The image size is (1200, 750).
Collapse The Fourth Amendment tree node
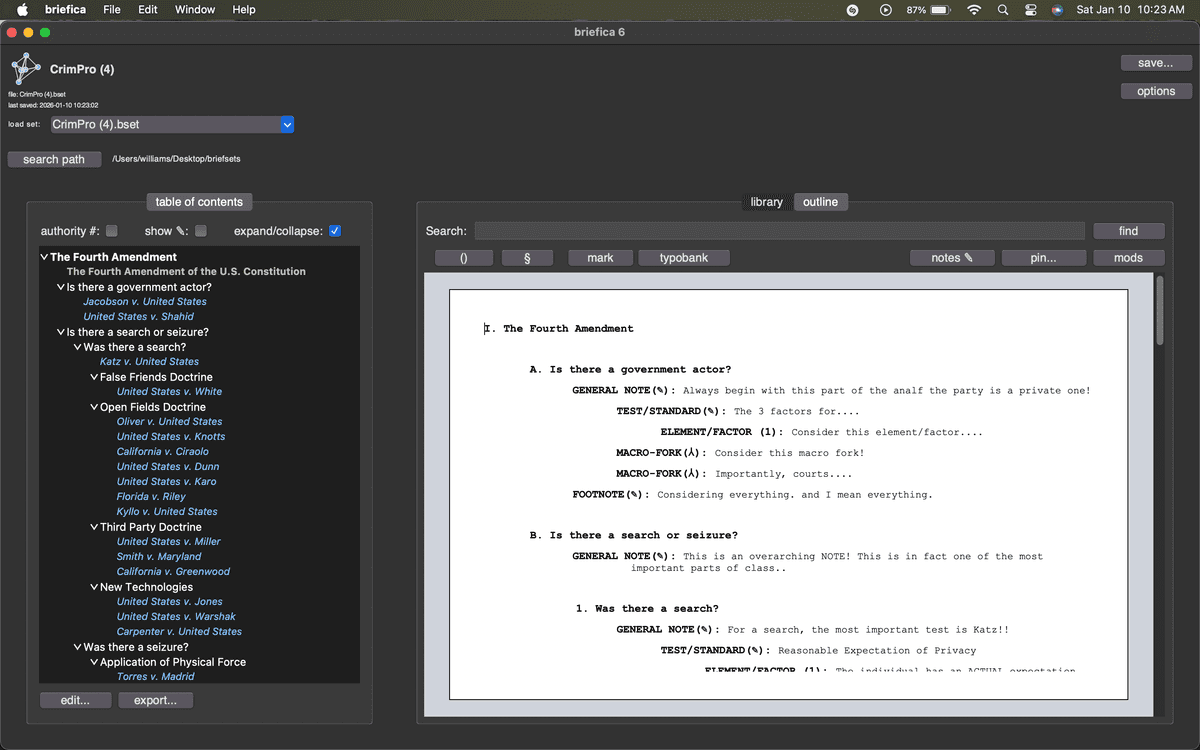[x=43, y=256]
